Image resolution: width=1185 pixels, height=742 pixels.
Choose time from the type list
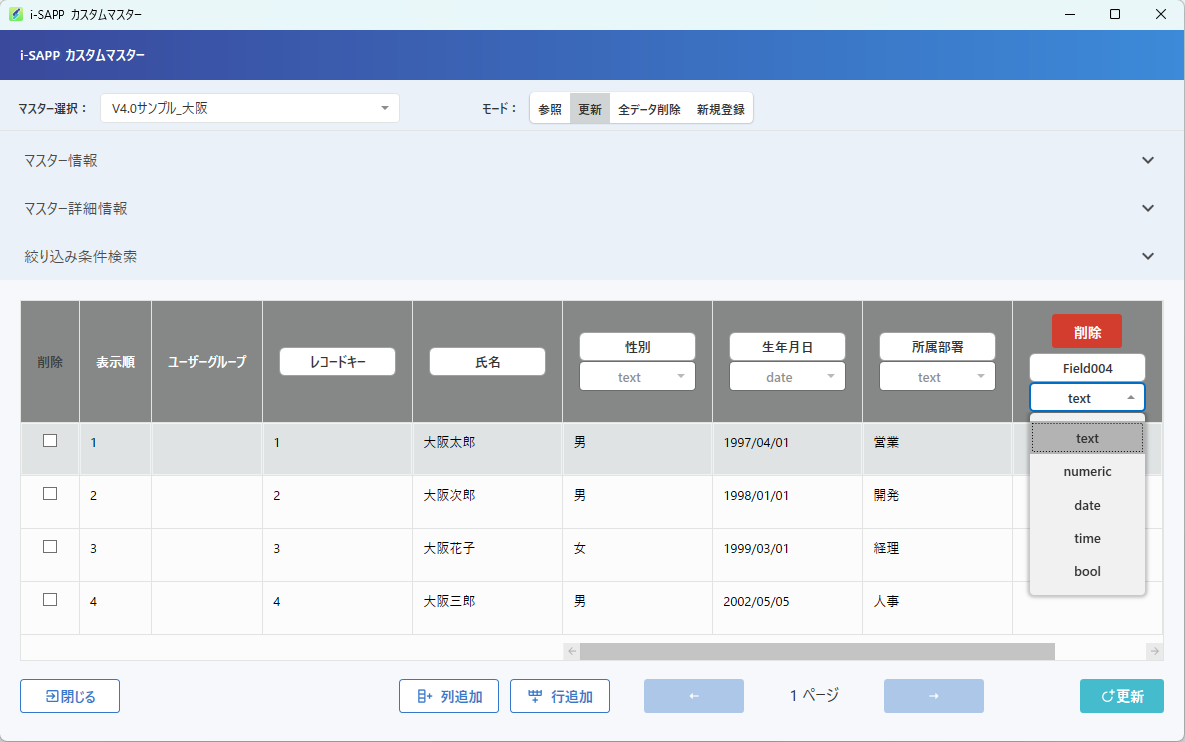click(x=1088, y=539)
